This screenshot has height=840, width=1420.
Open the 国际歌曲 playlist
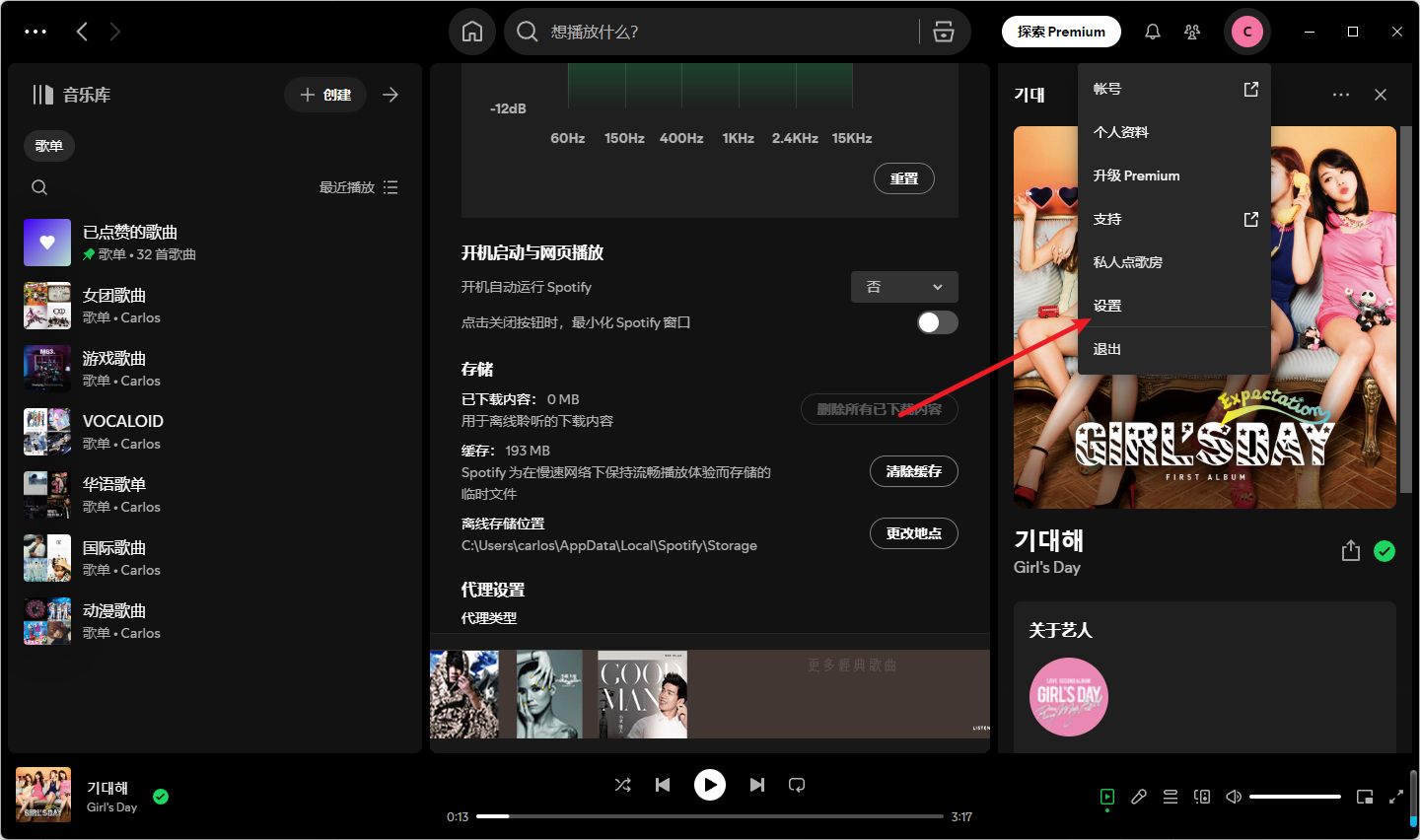(x=215, y=558)
